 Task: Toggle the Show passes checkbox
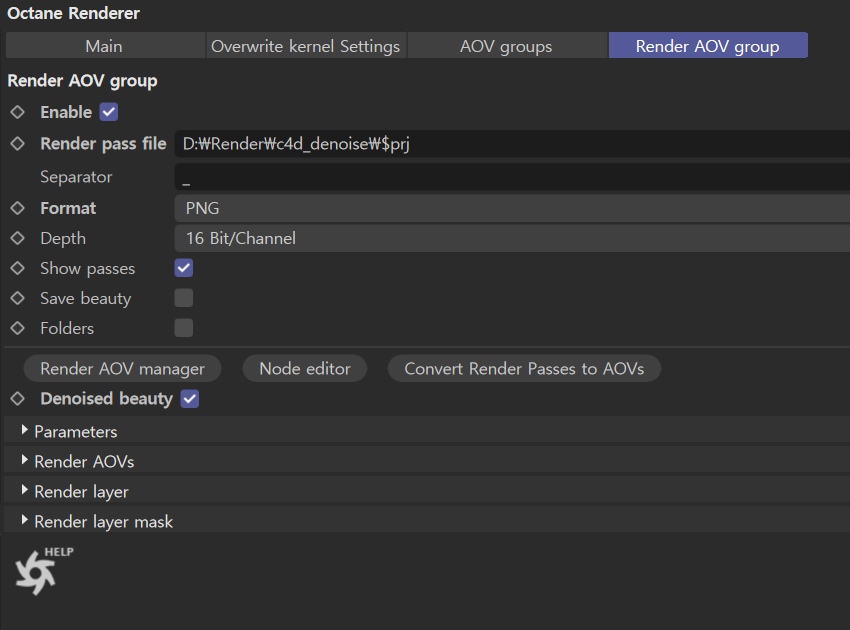click(x=184, y=268)
